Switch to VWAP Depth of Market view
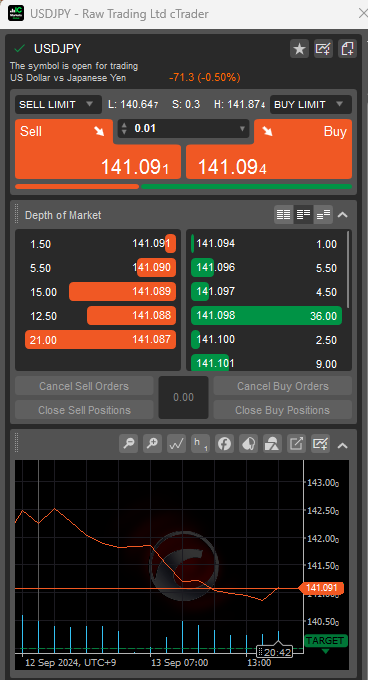The image size is (368, 680). pos(323,214)
